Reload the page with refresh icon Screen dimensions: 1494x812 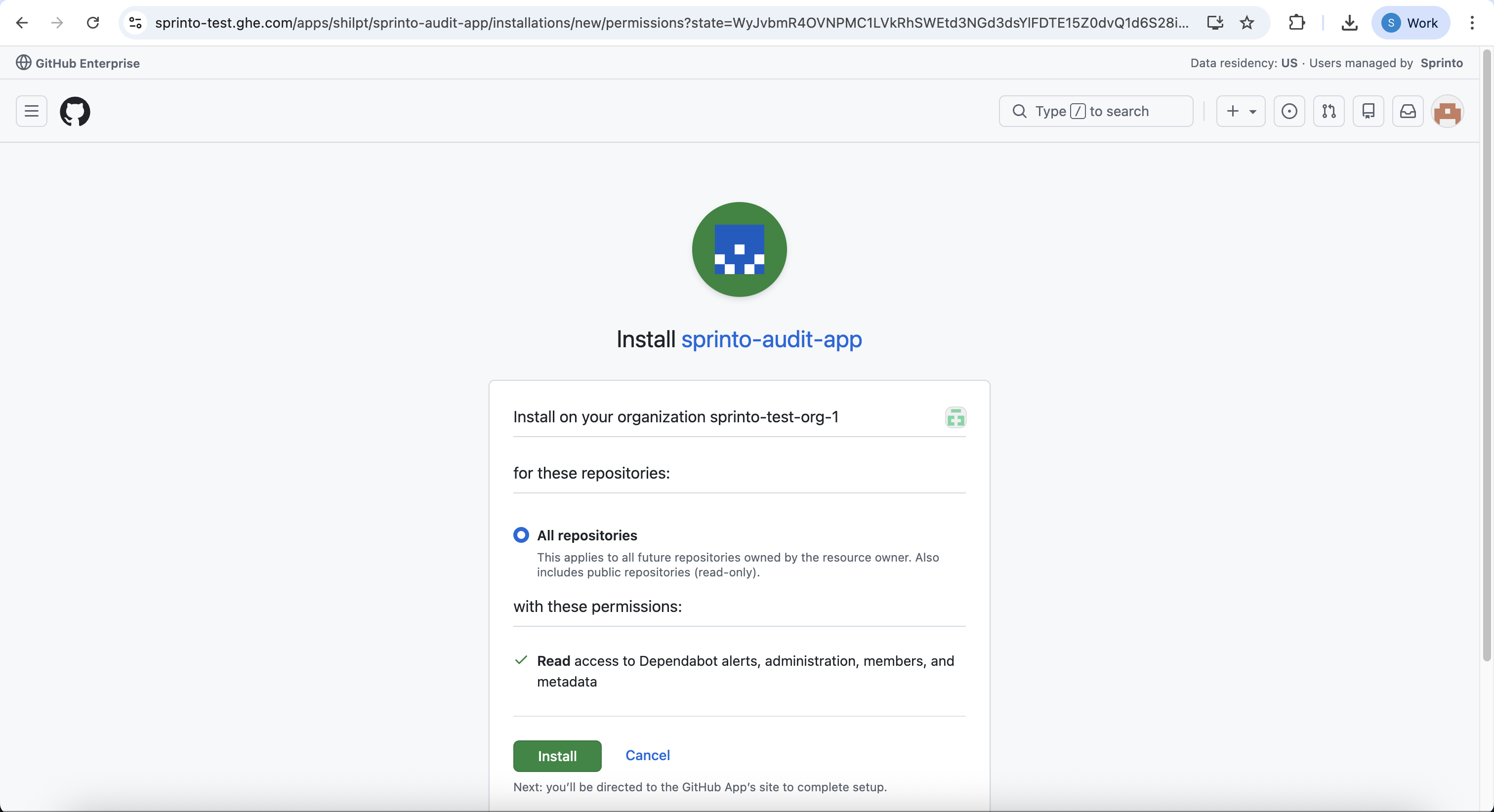[x=93, y=23]
